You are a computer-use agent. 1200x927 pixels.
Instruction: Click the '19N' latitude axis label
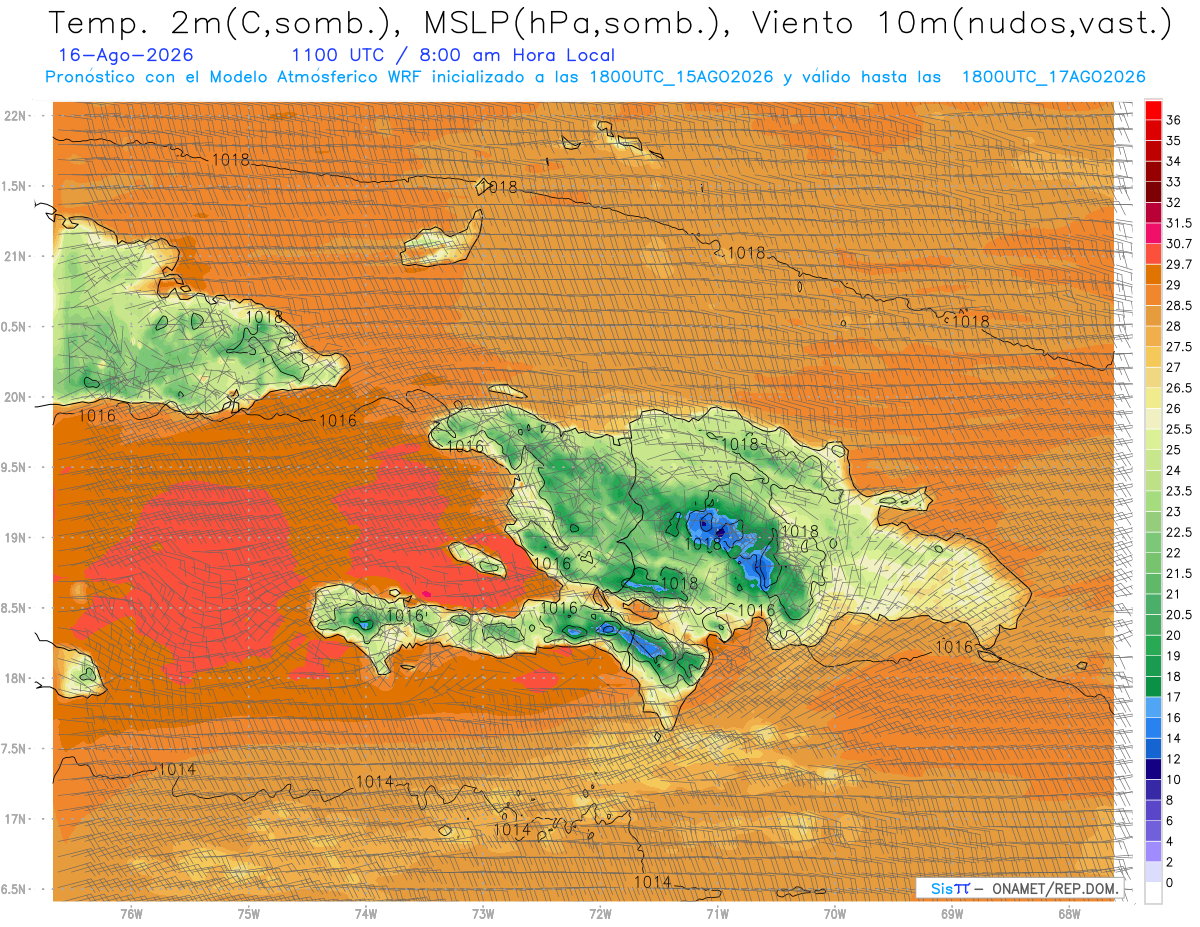pos(17,538)
